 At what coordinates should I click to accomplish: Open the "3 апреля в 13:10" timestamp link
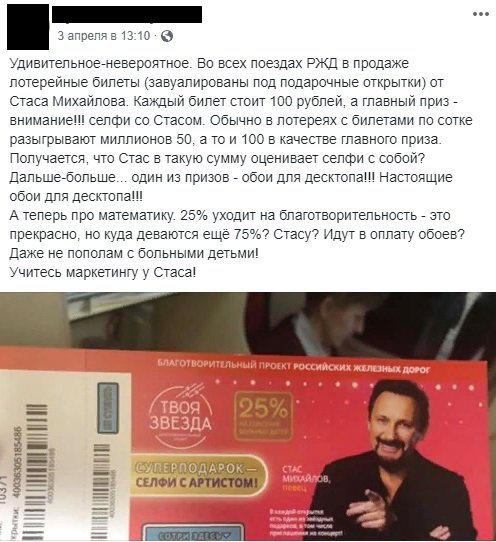(x=104, y=36)
